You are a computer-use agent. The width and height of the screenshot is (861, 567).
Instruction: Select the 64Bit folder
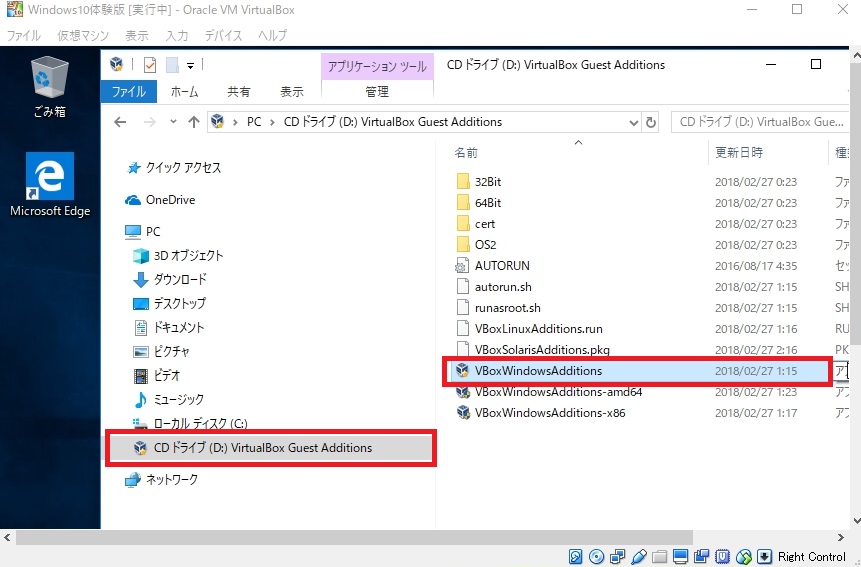click(x=488, y=203)
